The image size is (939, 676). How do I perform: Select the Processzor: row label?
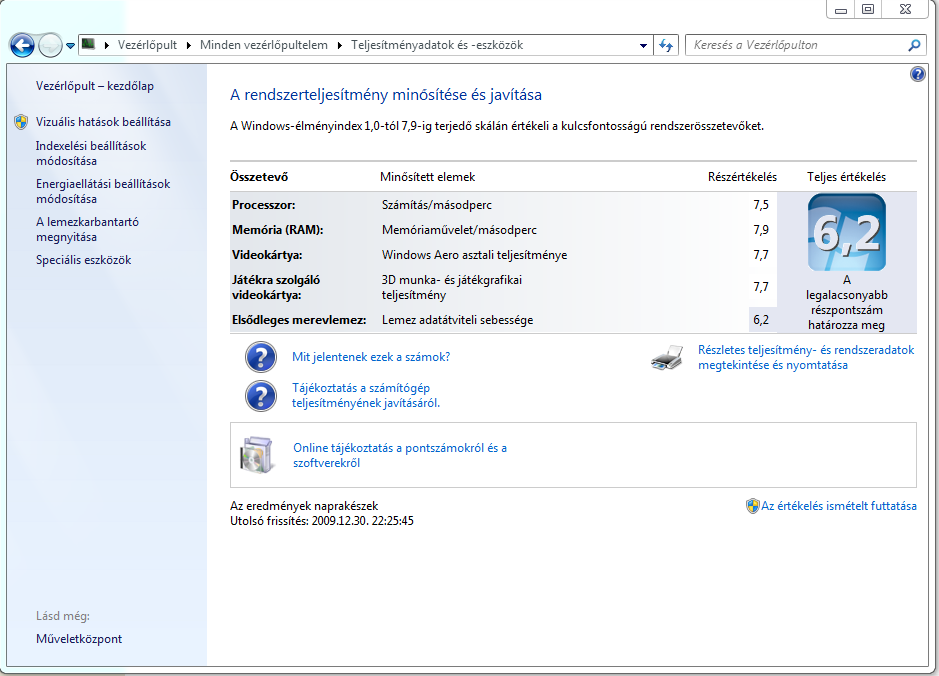263,205
